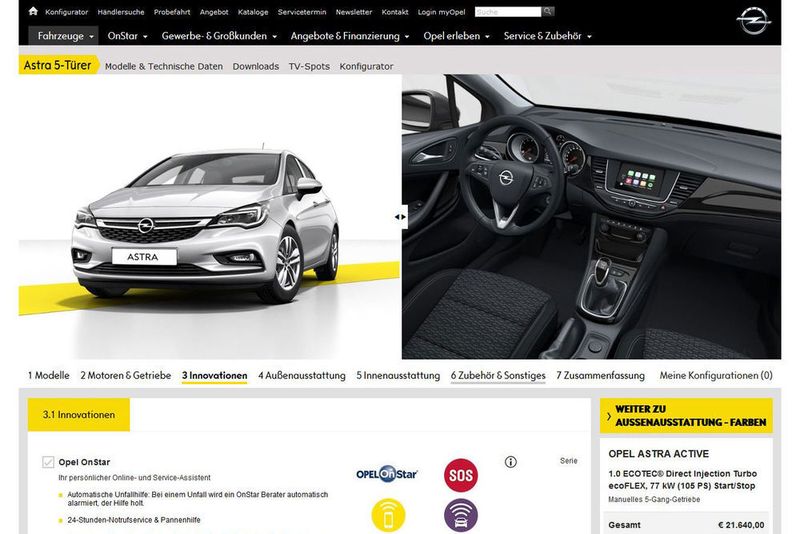800x534 pixels.
Task: Click the Gesamt € 21.640,00 total
Action: pos(686,524)
